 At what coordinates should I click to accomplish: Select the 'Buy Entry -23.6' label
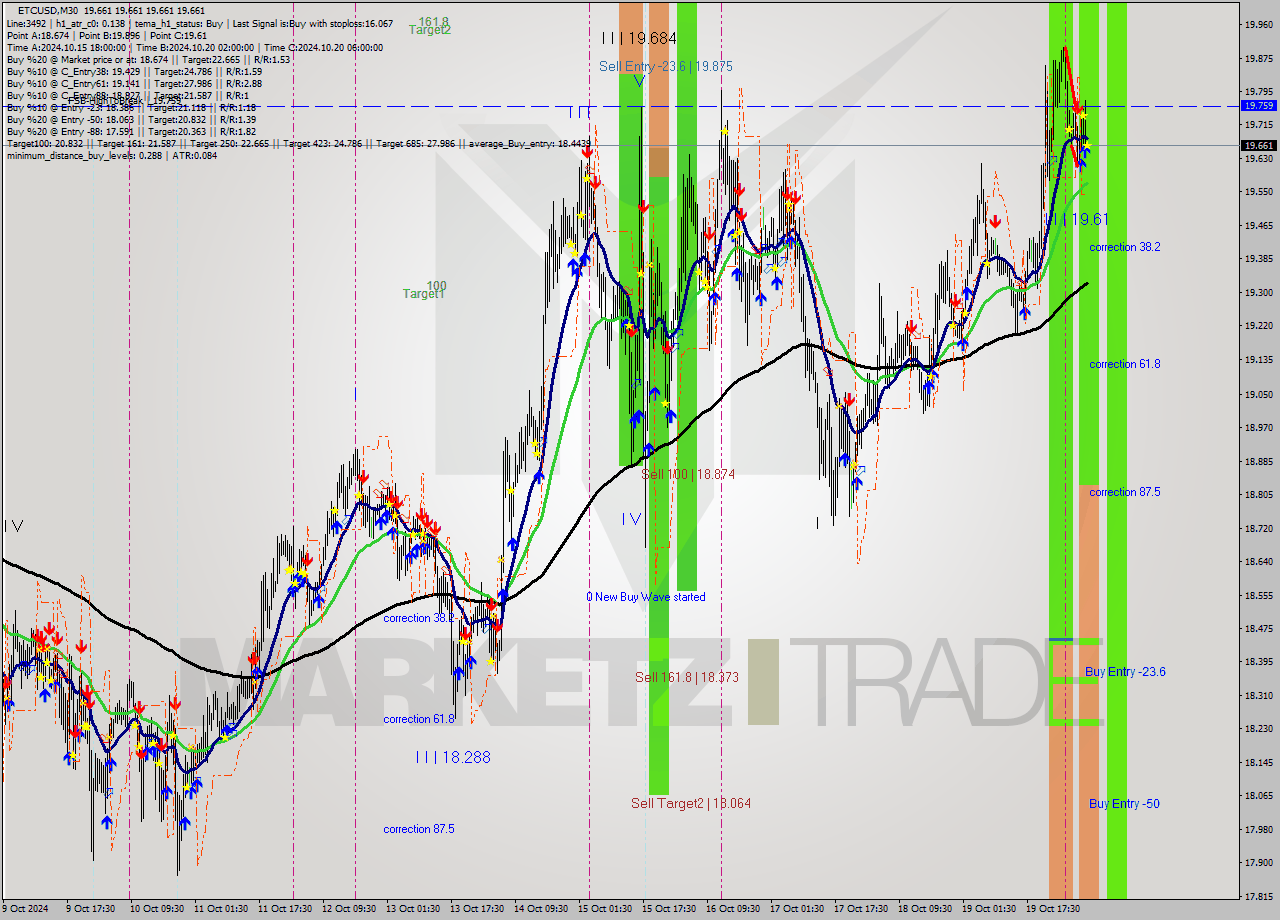tap(1125, 672)
